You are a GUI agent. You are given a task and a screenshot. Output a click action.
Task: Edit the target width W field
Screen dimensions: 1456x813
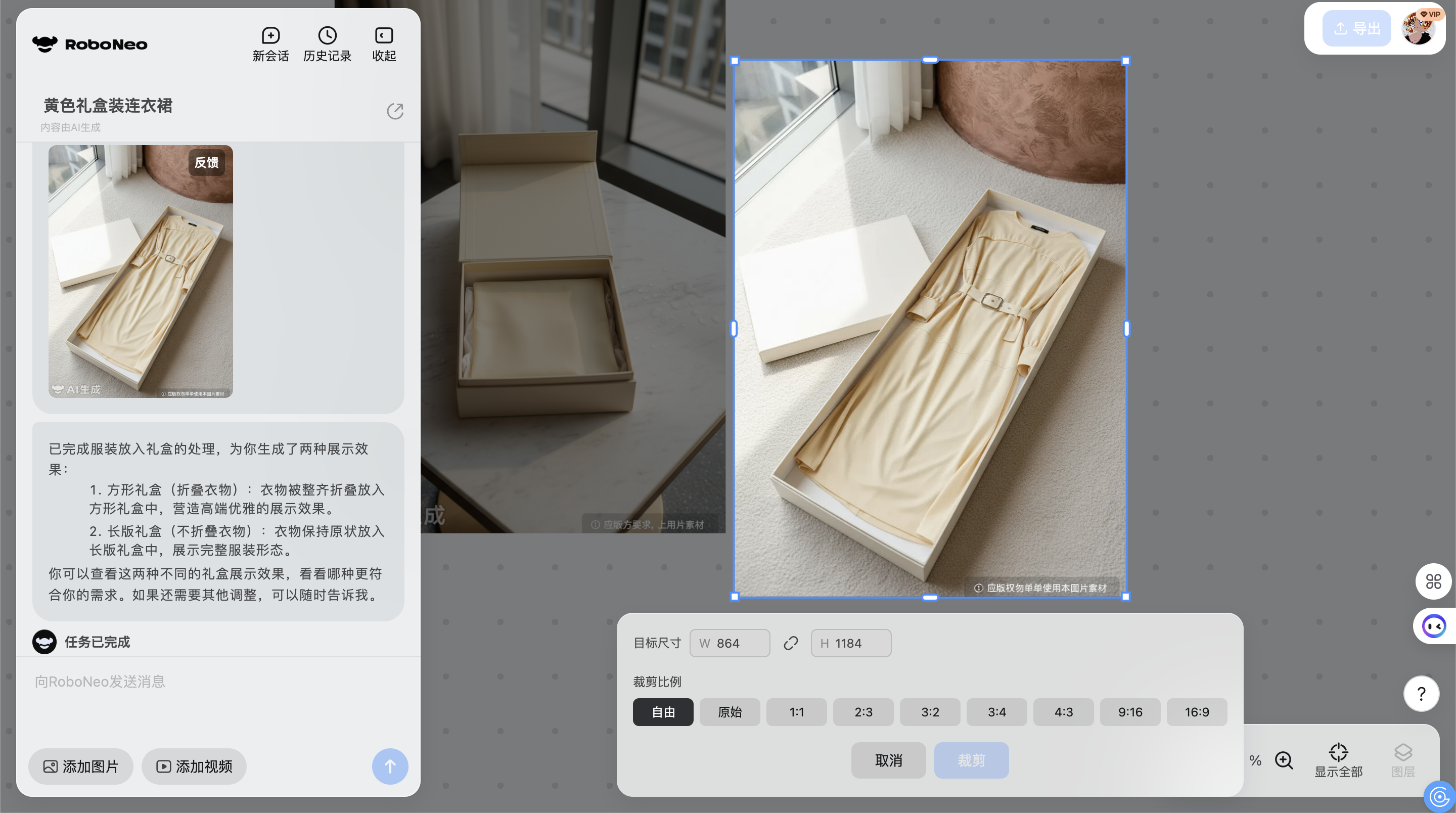click(x=730, y=643)
